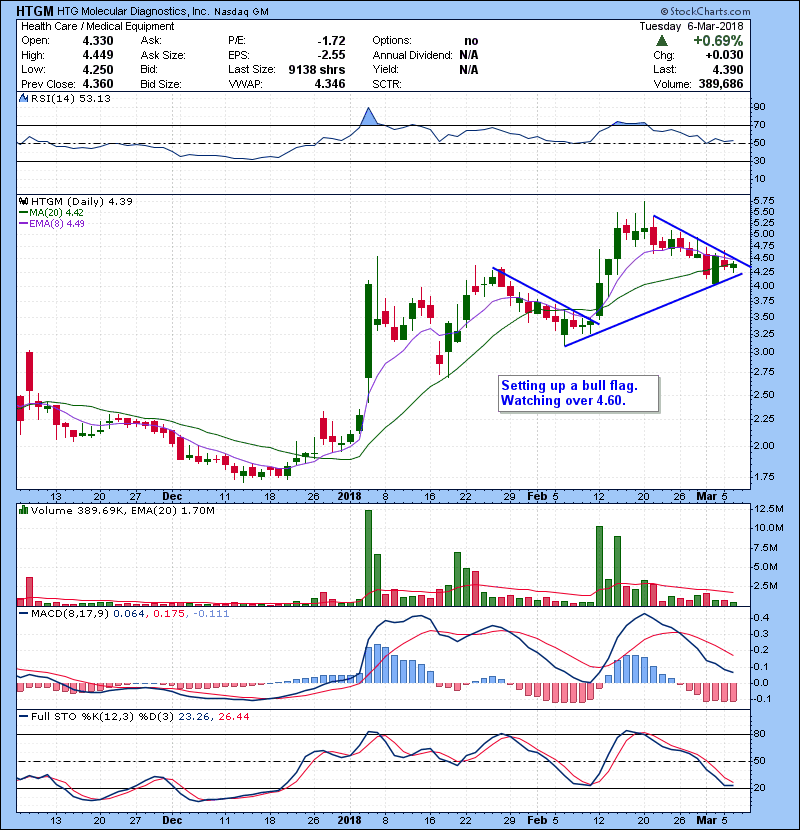Click the volume bars icon in the volume panel
Image resolution: width=800 pixels, height=830 pixels.
[23, 510]
